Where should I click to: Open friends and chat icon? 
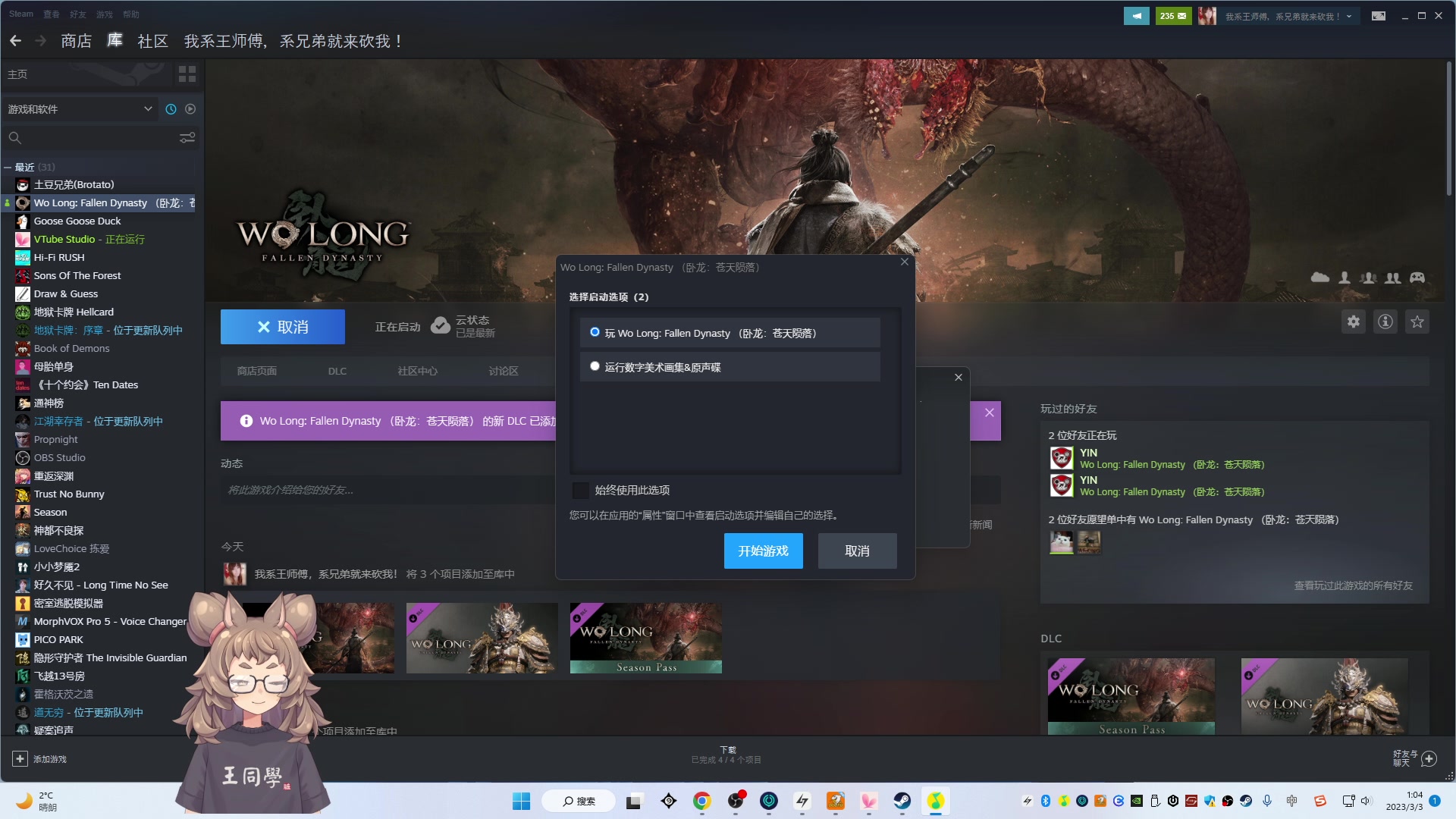[x=1429, y=758]
